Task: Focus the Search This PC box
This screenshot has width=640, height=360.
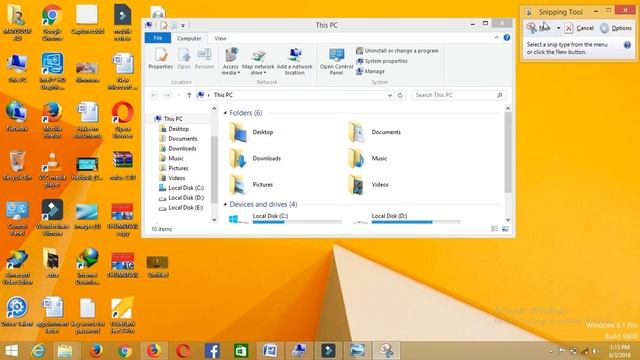Action: (x=459, y=95)
